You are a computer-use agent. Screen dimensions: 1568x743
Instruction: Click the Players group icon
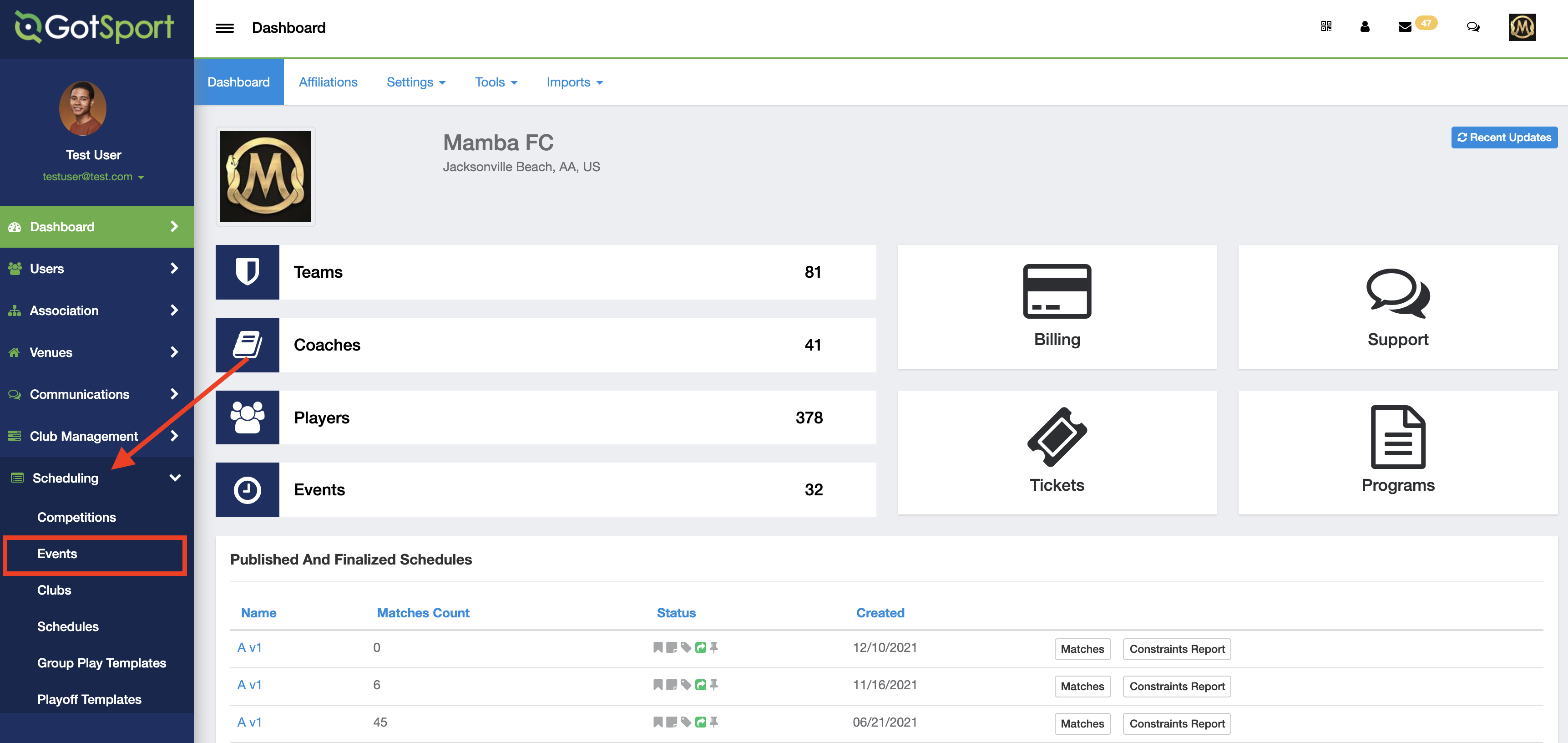[x=247, y=418]
